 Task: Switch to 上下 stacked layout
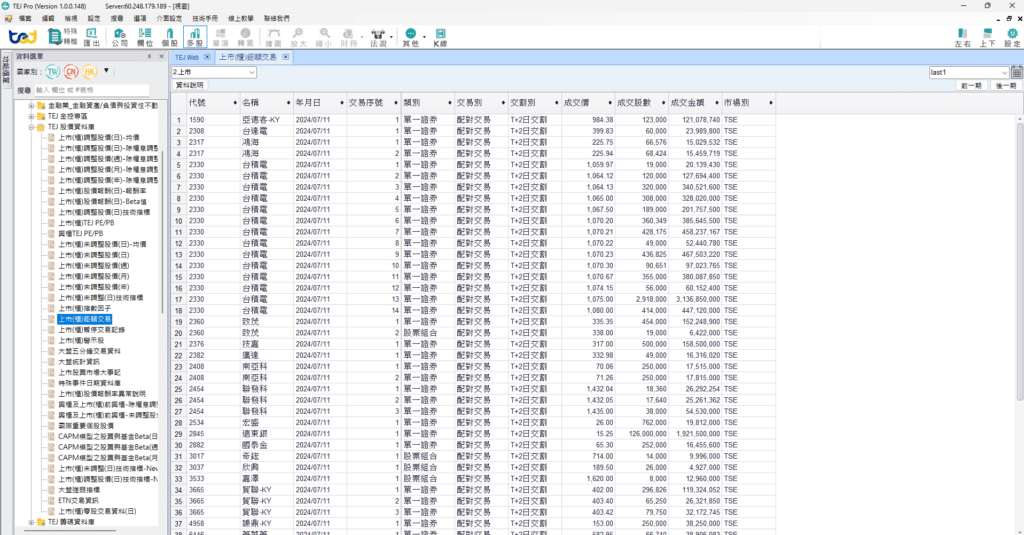(987, 37)
